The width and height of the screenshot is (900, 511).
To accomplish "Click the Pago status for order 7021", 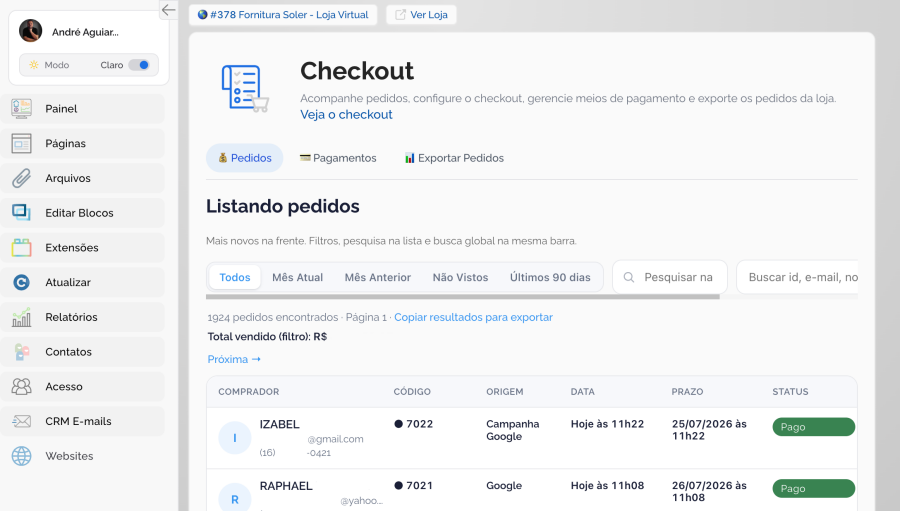I will (813, 488).
